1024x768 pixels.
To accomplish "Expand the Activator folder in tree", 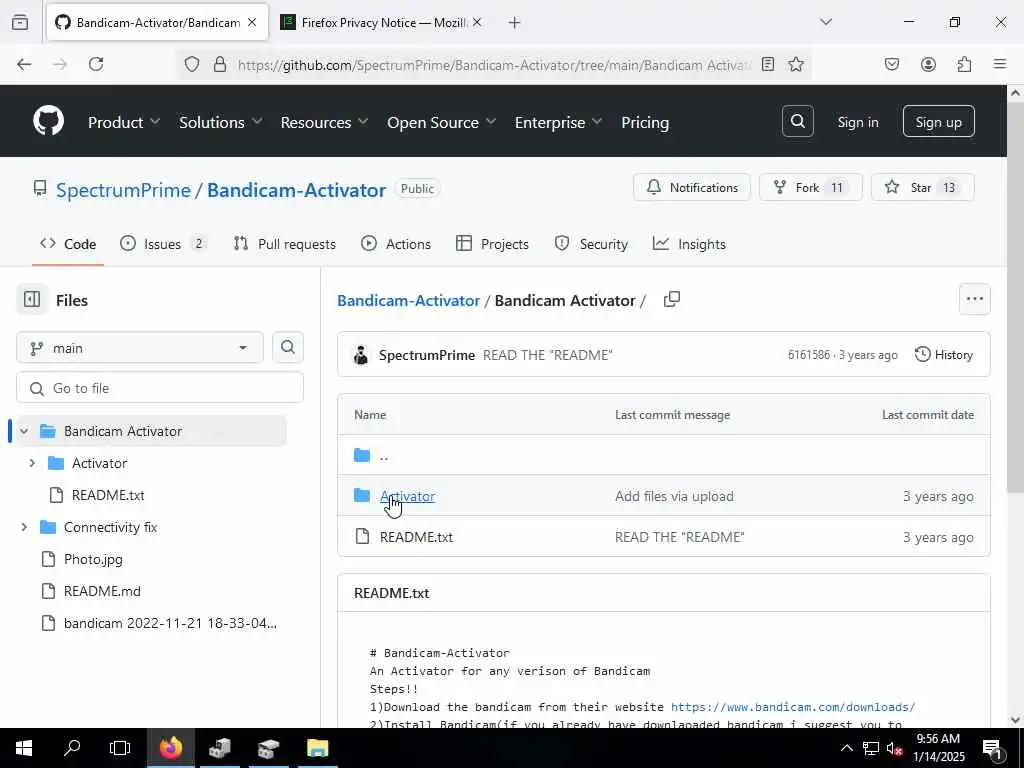I will coord(32,463).
